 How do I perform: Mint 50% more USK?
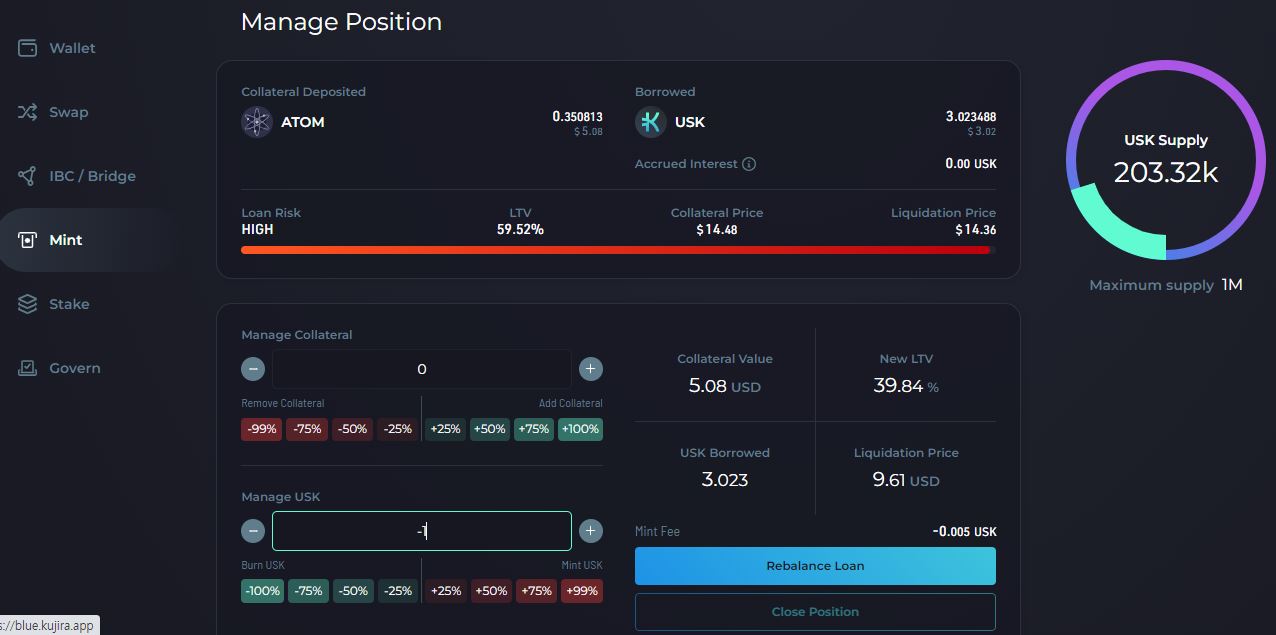[491, 591]
